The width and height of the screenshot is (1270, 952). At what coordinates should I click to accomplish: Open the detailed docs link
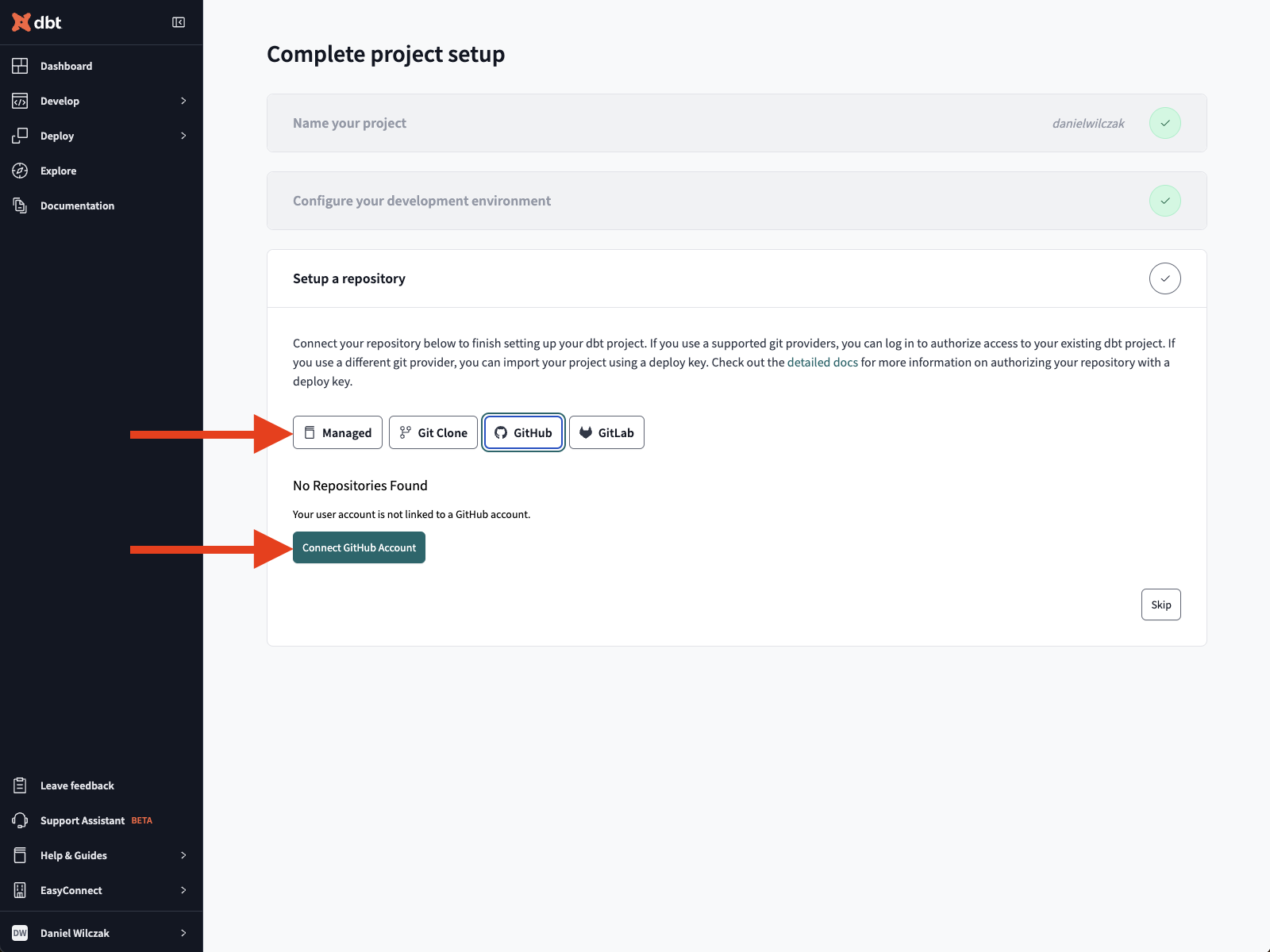tap(822, 363)
